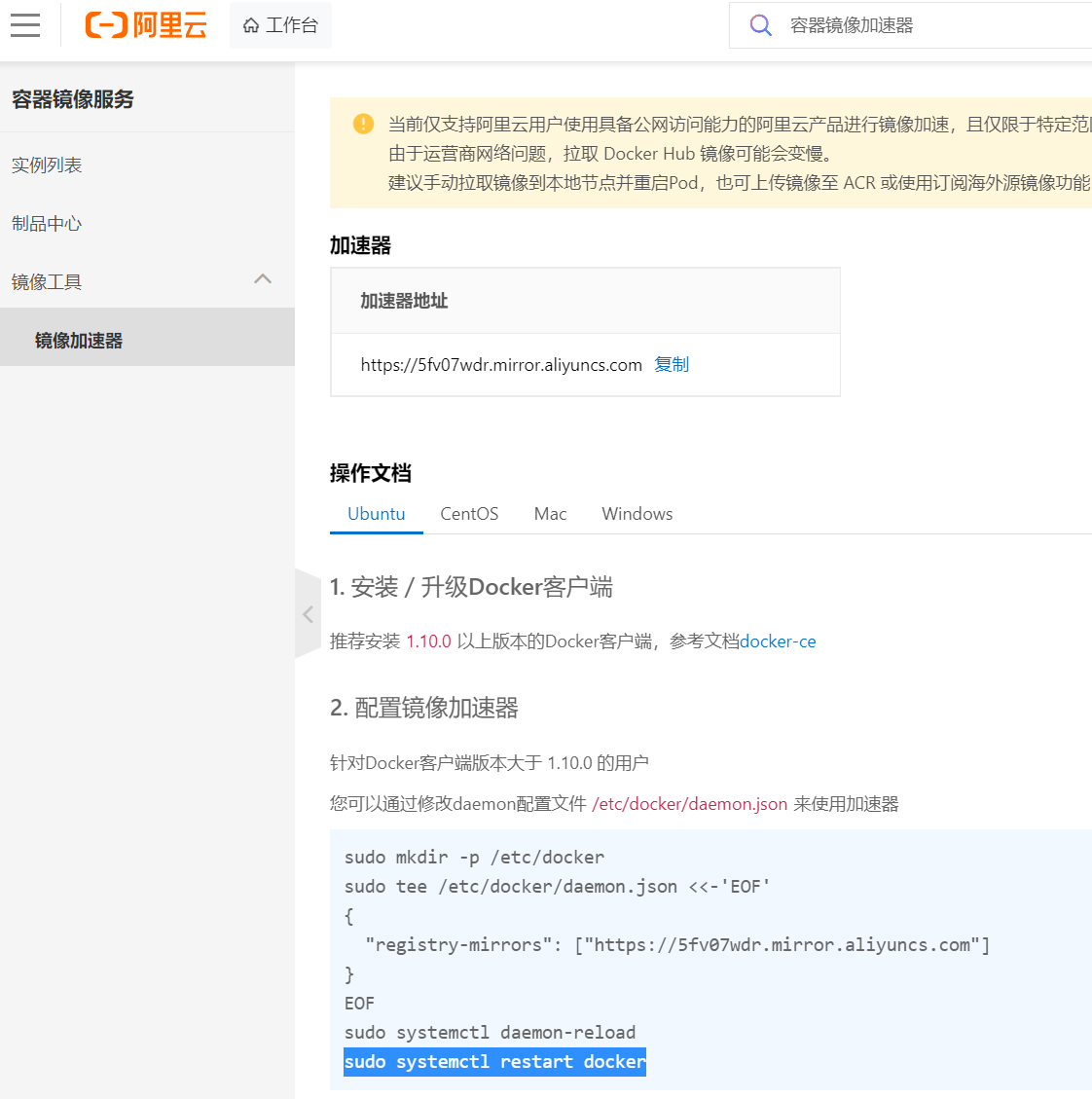The image size is (1092, 1099).
Task: Click the 2. 配置镜像加速器 heading
Action: tap(424, 708)
